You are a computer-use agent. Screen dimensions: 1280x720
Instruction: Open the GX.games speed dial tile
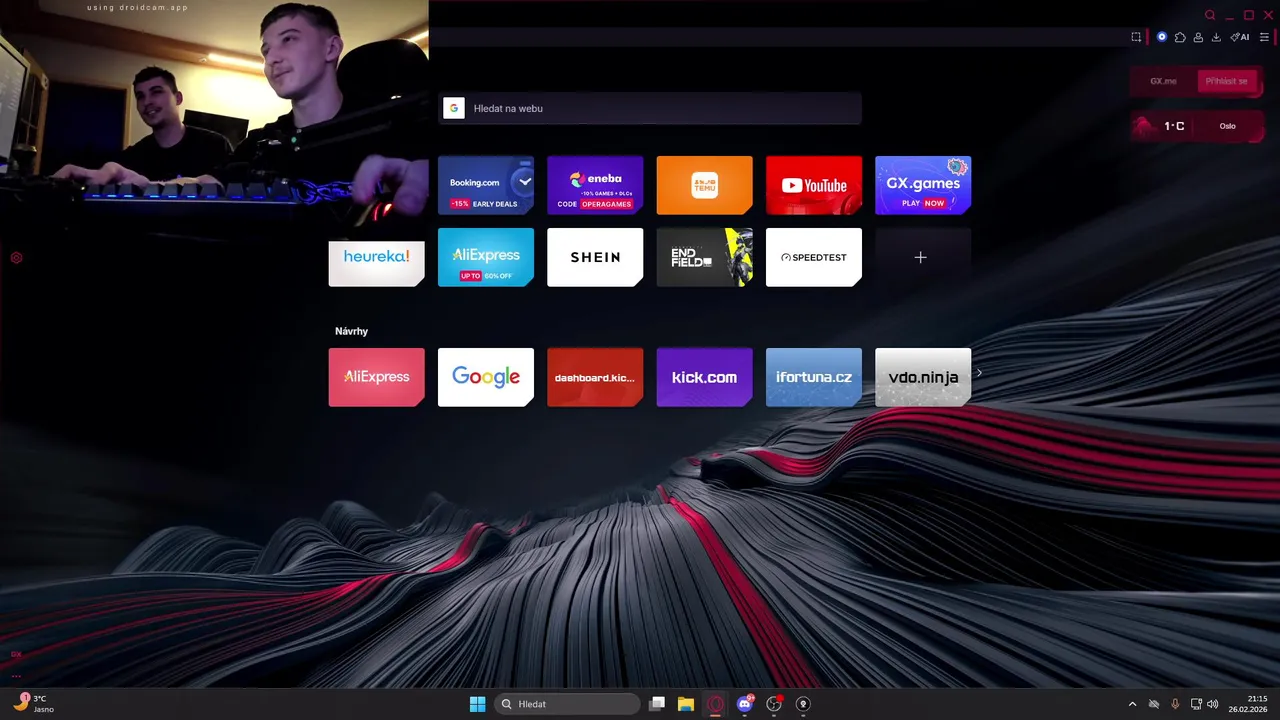click(923, 185)
